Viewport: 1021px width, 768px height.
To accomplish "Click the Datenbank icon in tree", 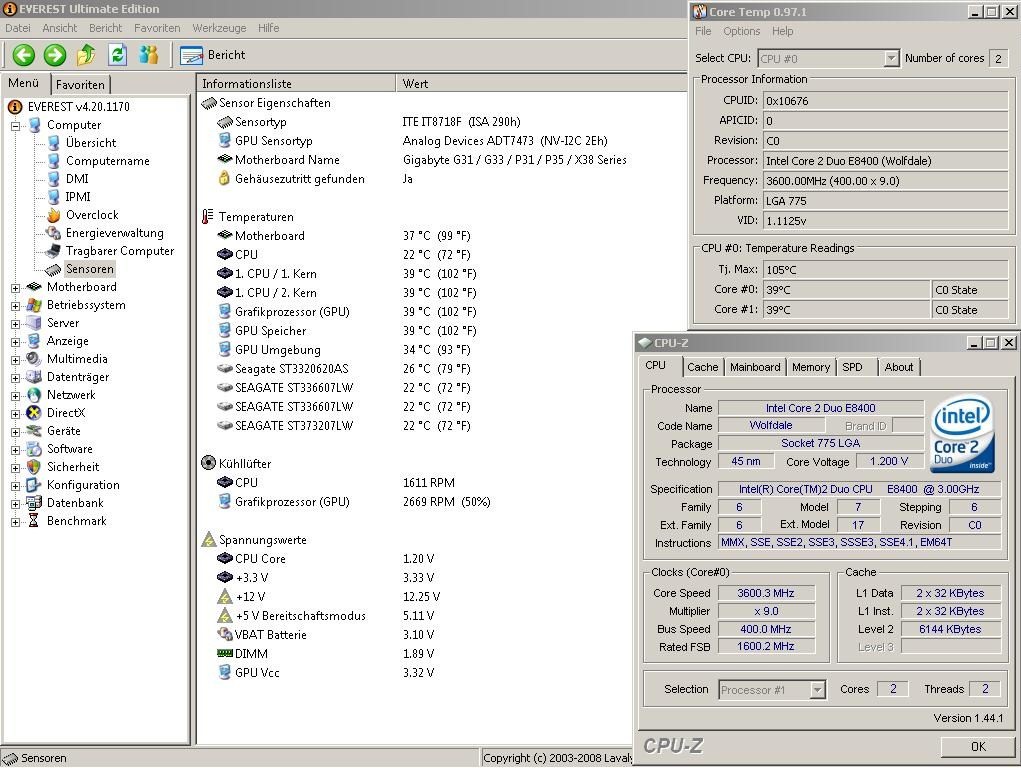I will tap(34, 503).
